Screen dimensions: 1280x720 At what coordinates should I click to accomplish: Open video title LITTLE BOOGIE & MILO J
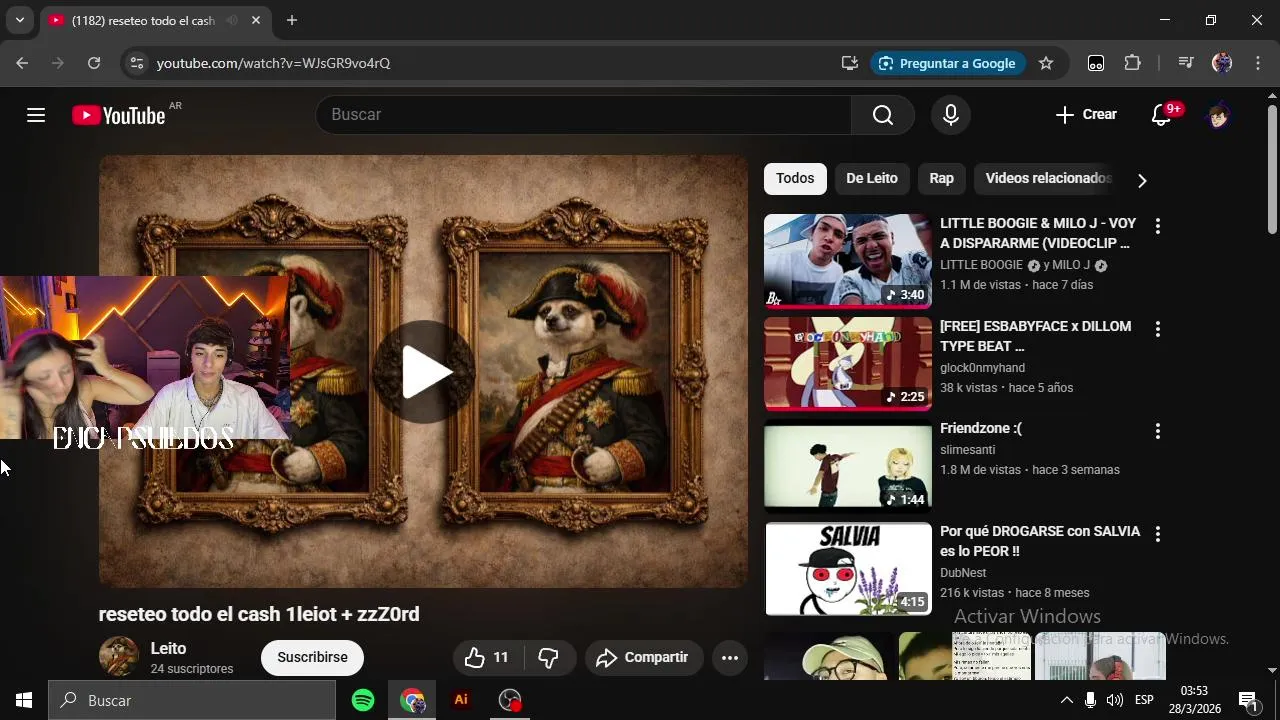click(x=1038, y=233)
